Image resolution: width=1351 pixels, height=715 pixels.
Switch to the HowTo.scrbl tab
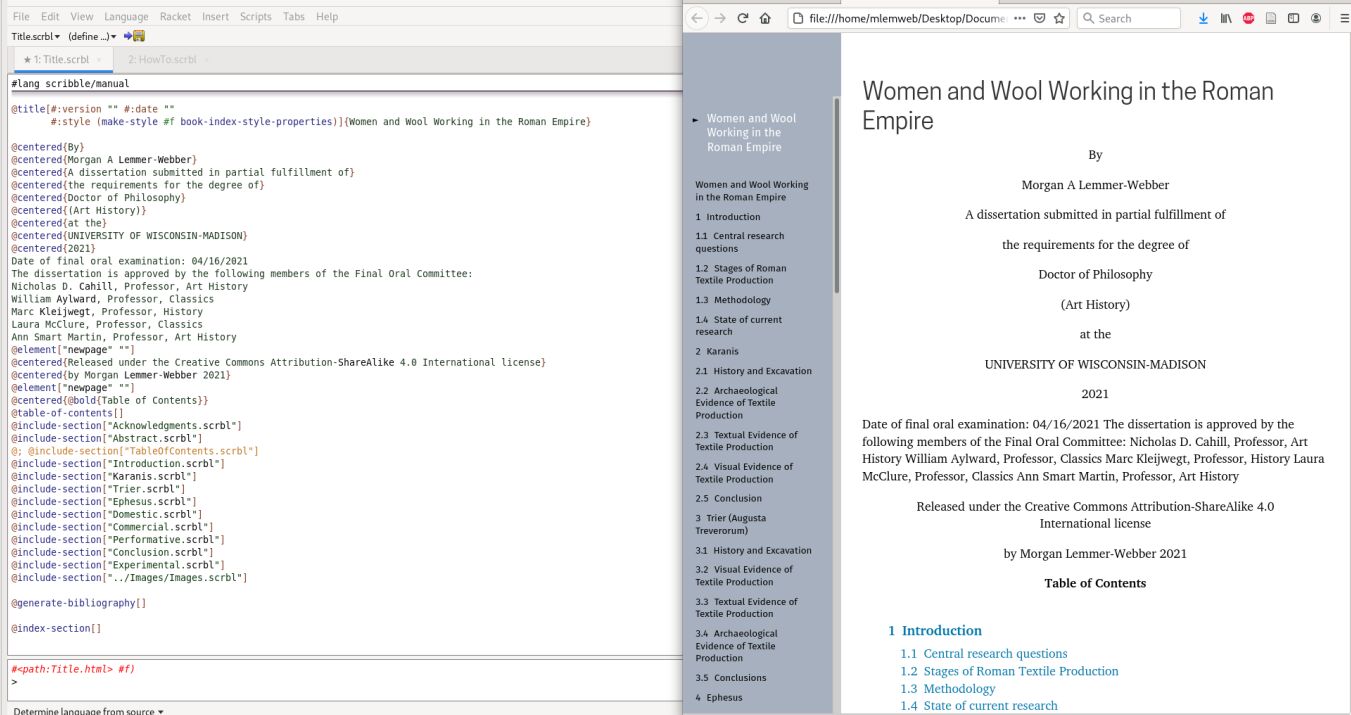(162, 60)
